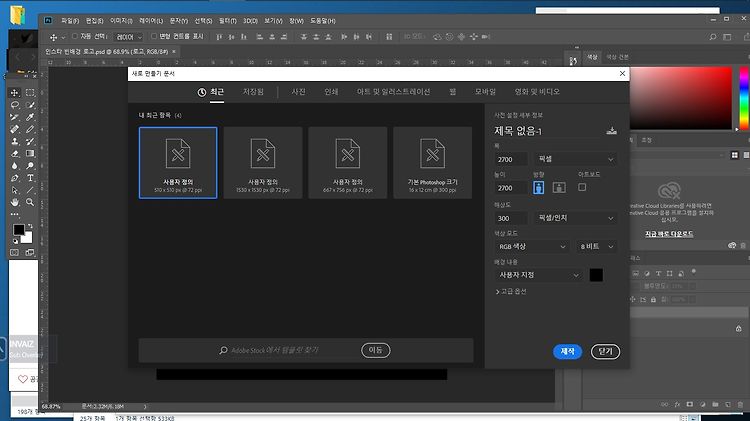Expand the advanced options section
750x421 pixels.
point(511,291)
